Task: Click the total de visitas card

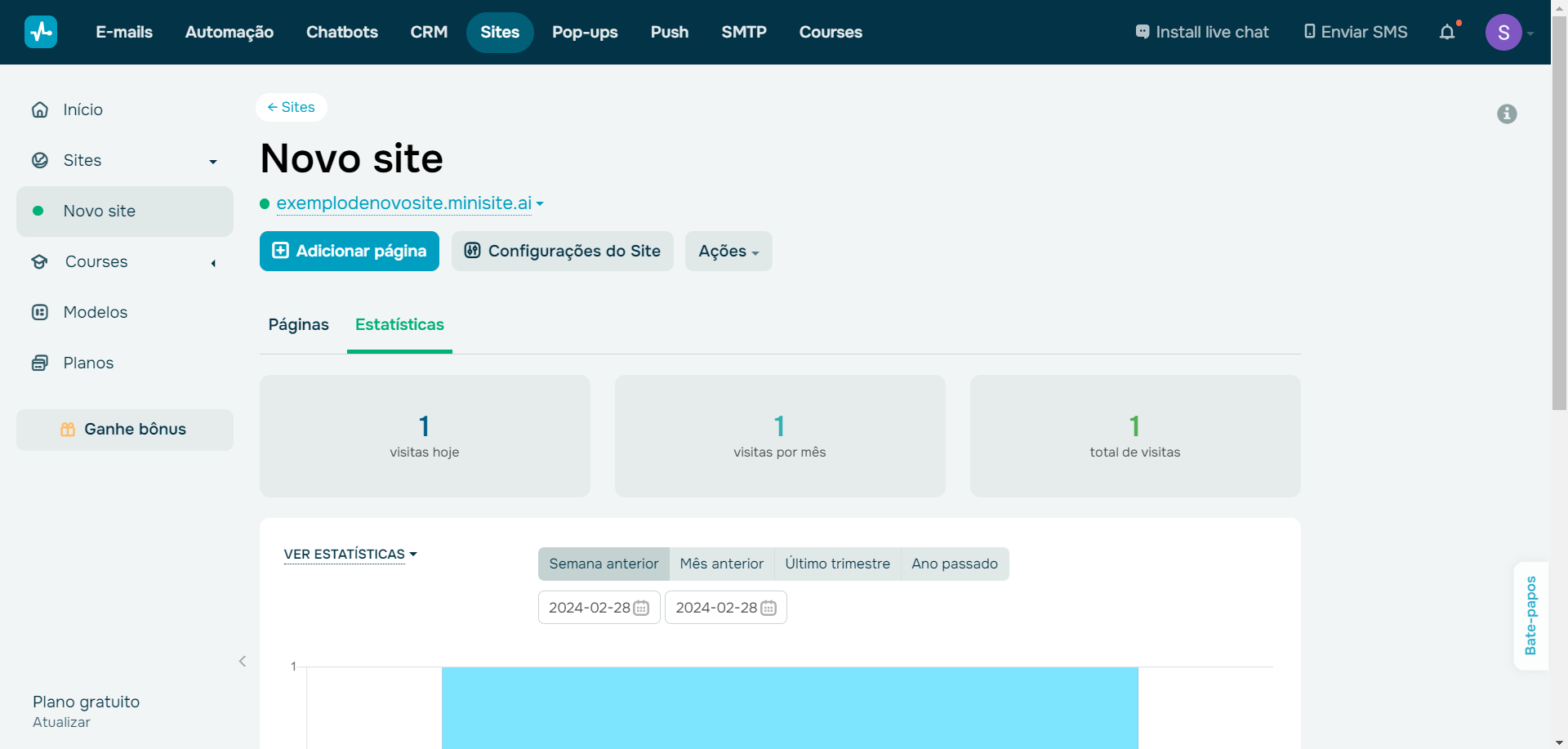Action: click(x=1135, y=436)
